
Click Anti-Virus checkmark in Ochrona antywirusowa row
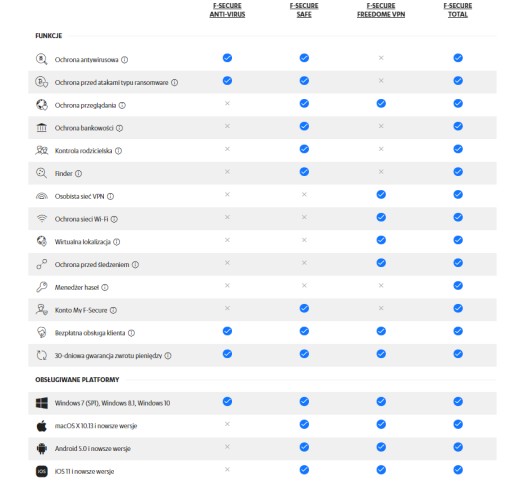tap(227, 58)
